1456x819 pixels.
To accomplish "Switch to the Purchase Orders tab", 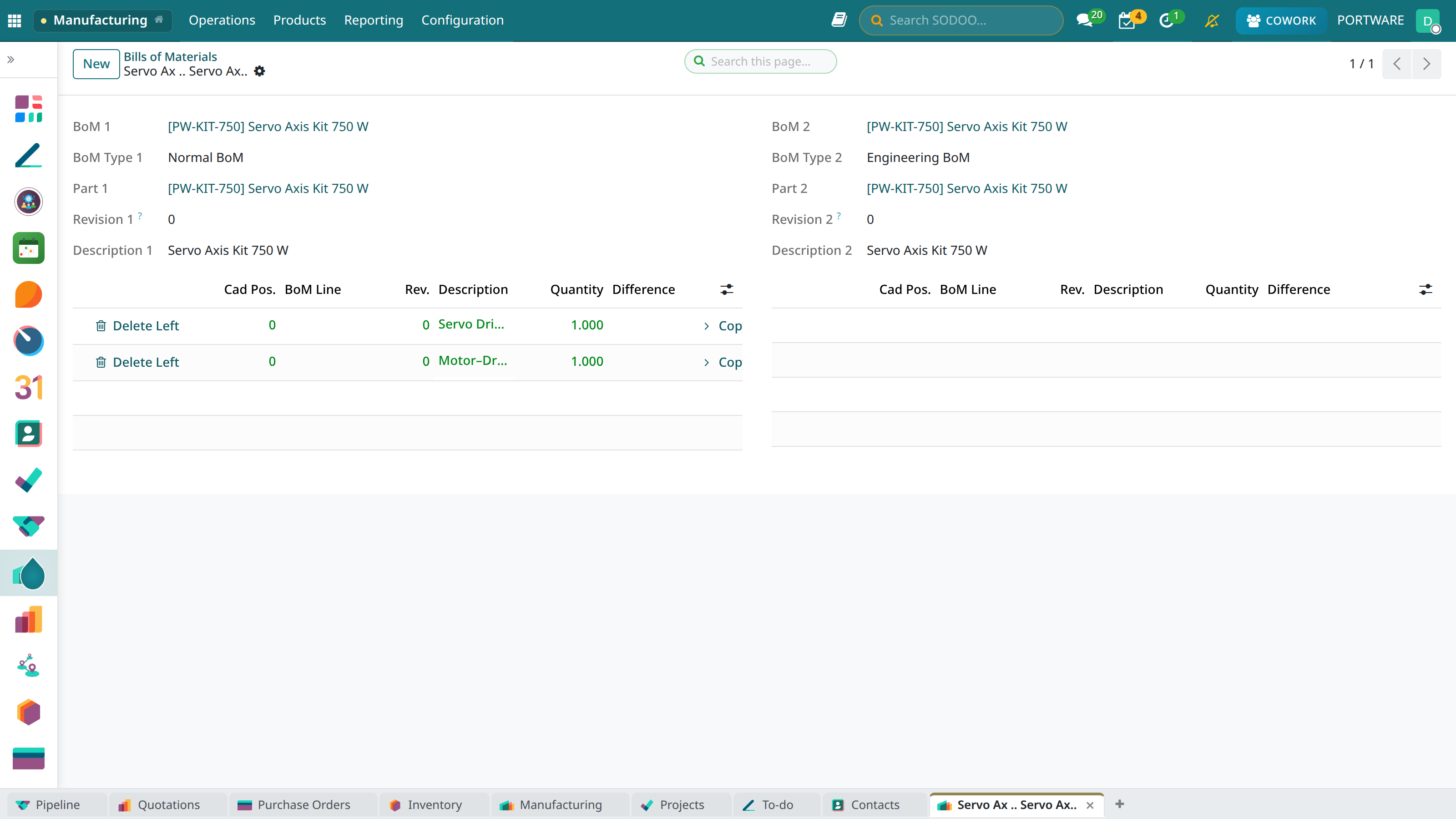I will click(303, 805).
